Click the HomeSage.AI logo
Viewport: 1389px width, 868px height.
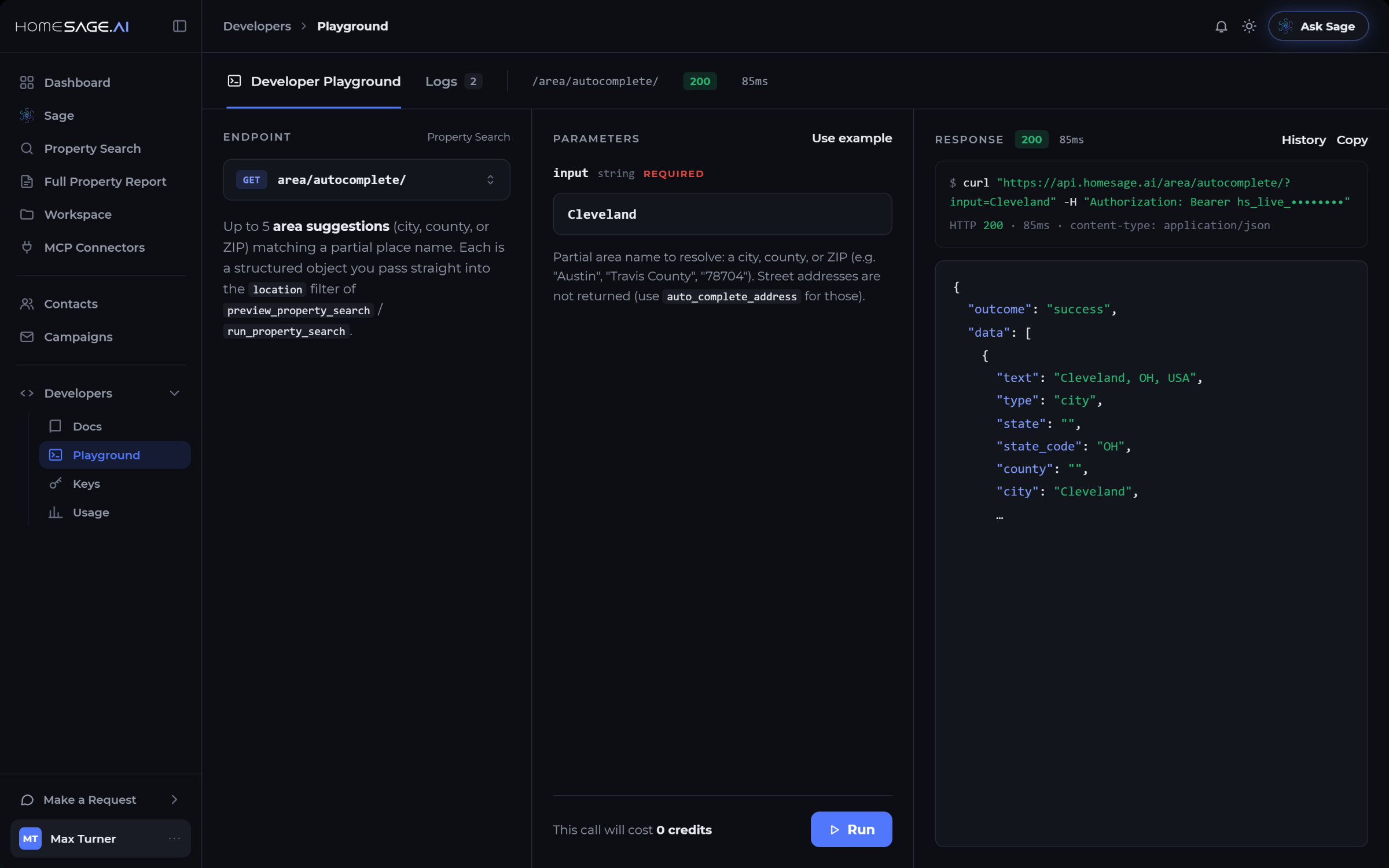[x=72, y=26]
